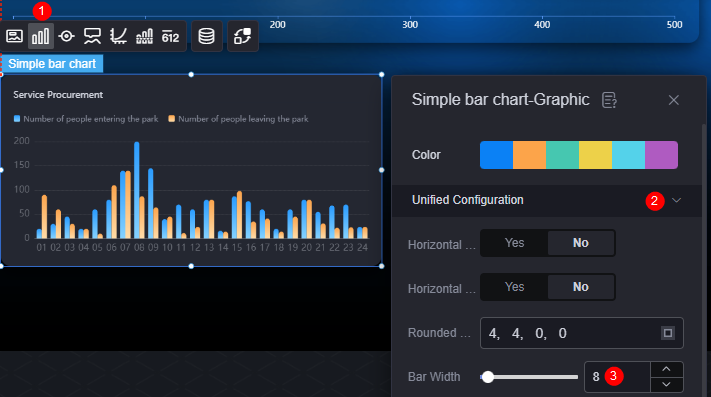The image size is (711, 397).
Task: Open the bar chart widget category
Action: tap(41, 36)
